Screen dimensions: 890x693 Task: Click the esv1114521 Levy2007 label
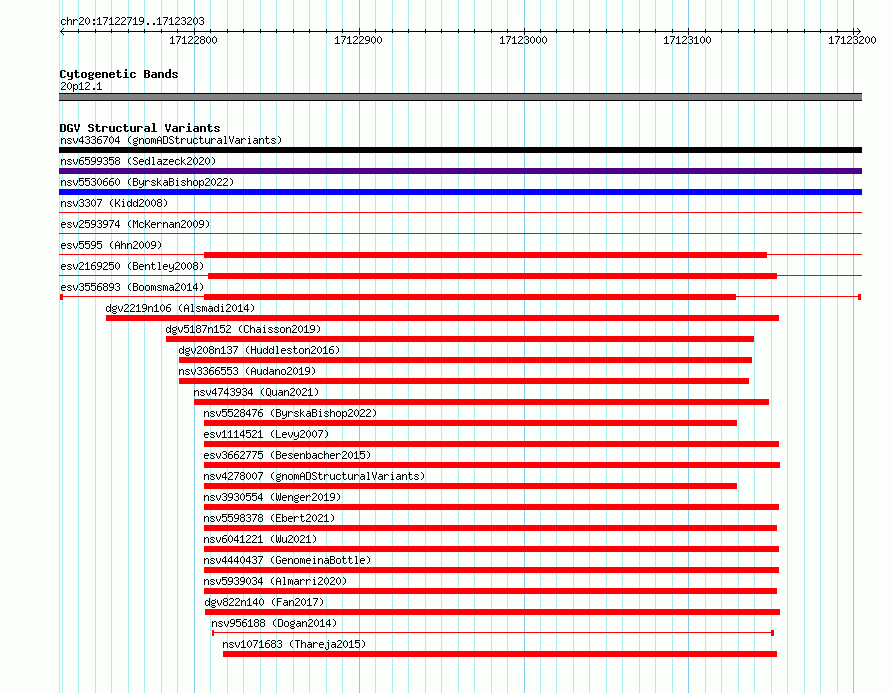pyautogui.click(x=266, y=434)
